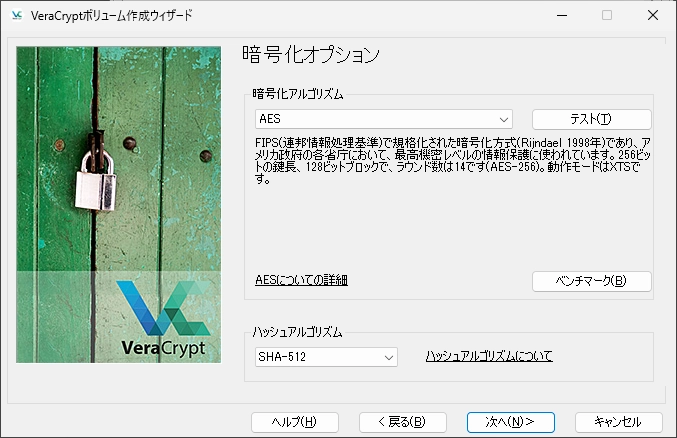Click the 暗号化オプション heading
Image resolution: width=677 pixels, height=438 pixels.
click(x=310, y=55)
